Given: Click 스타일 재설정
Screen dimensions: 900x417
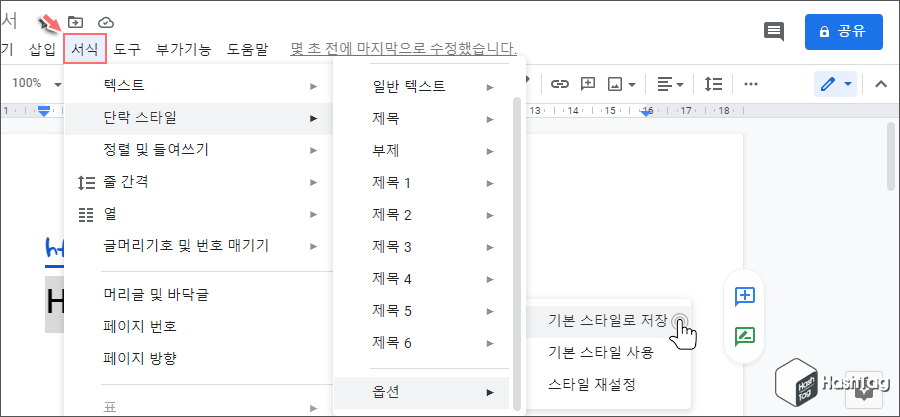Looking at the screenshot, I should tap(610, 384).
